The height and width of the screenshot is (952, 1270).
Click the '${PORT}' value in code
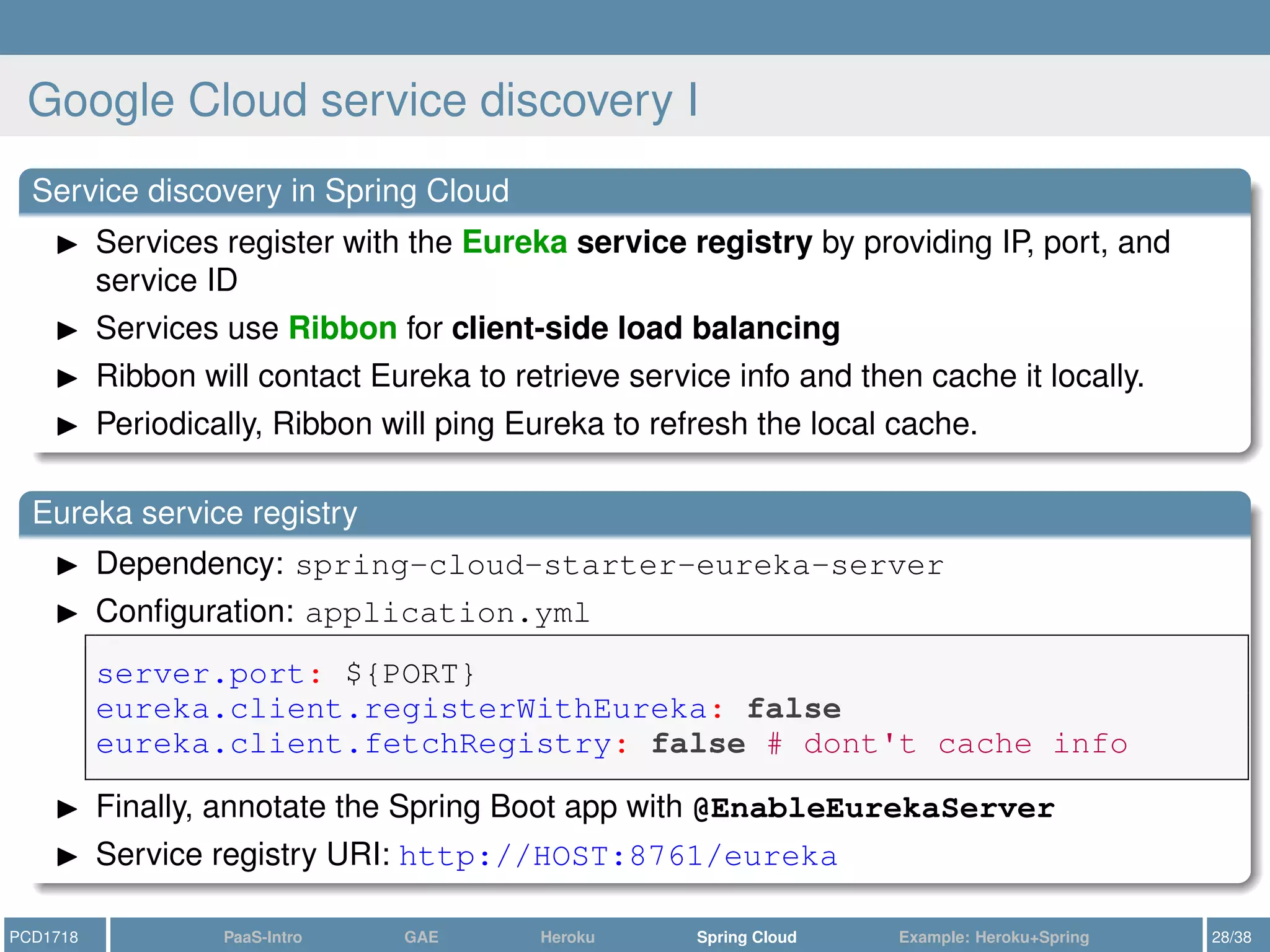pyautogui.click(x=411, y=674)
